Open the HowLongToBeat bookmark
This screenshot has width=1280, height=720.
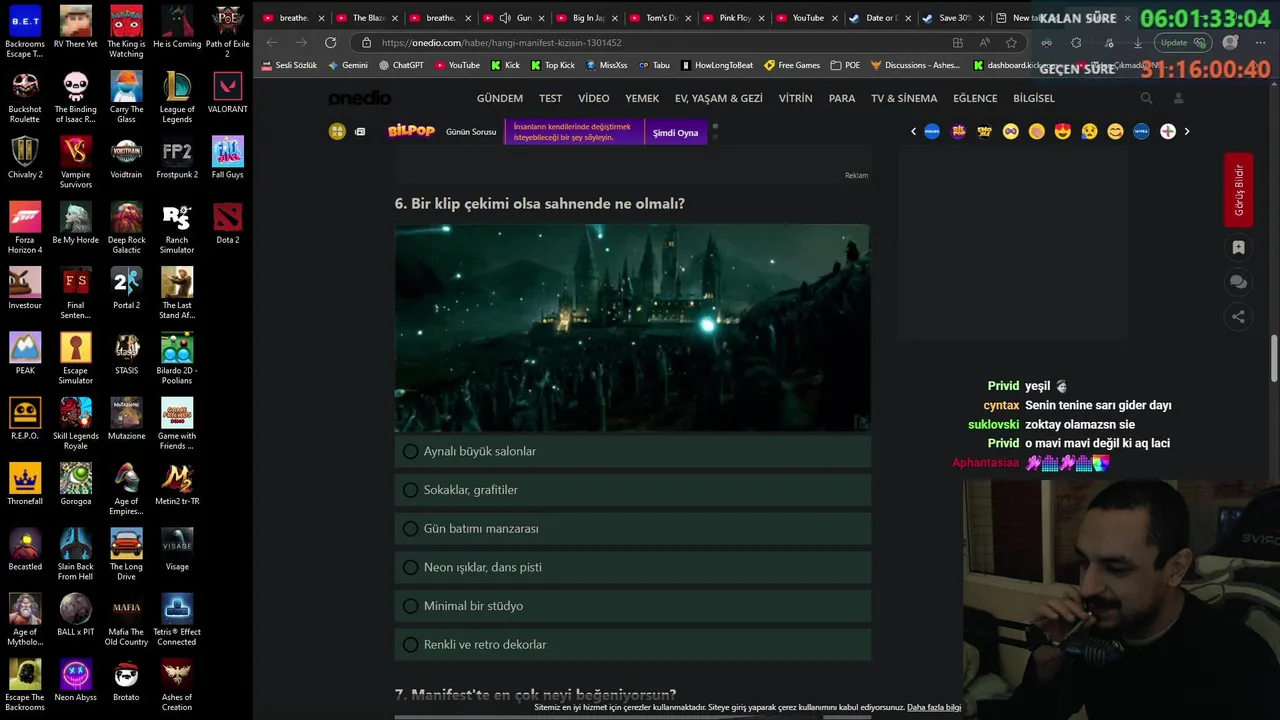point(717,65)
